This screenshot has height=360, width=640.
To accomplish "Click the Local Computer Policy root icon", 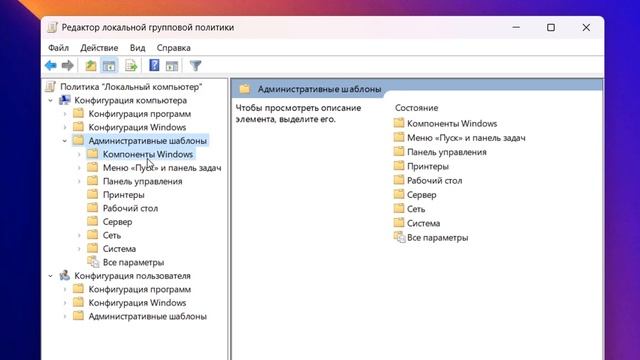I will point(51,87).
